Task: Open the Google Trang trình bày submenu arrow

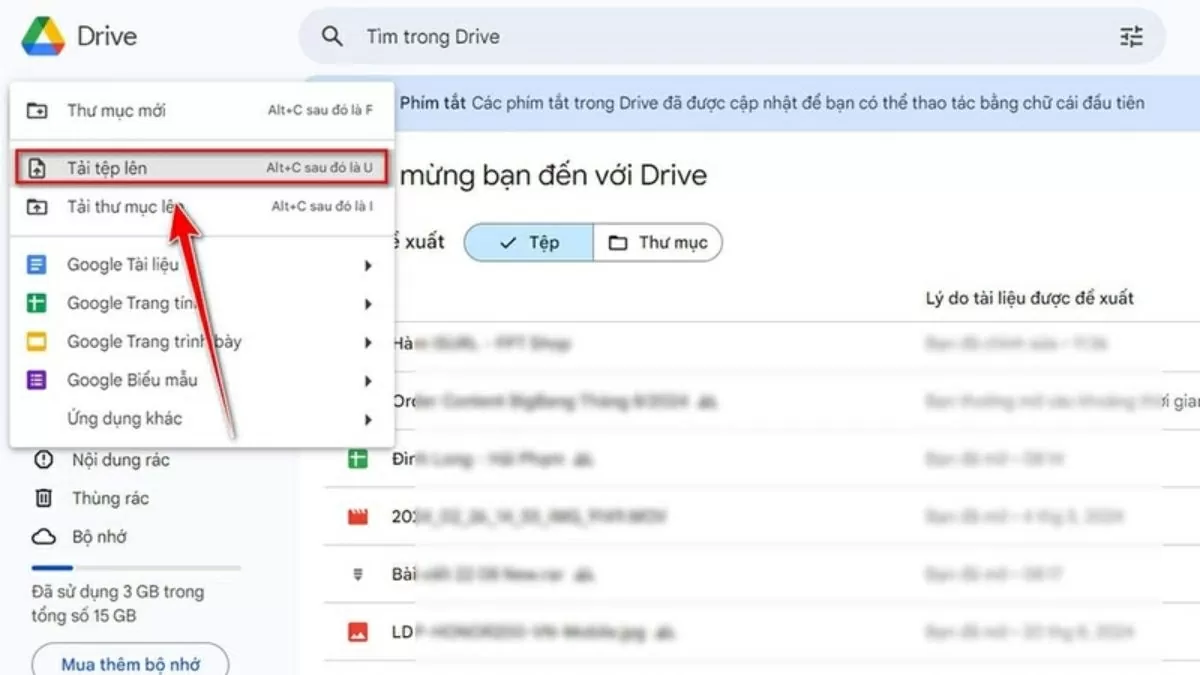Action: (x=367, y=341)
